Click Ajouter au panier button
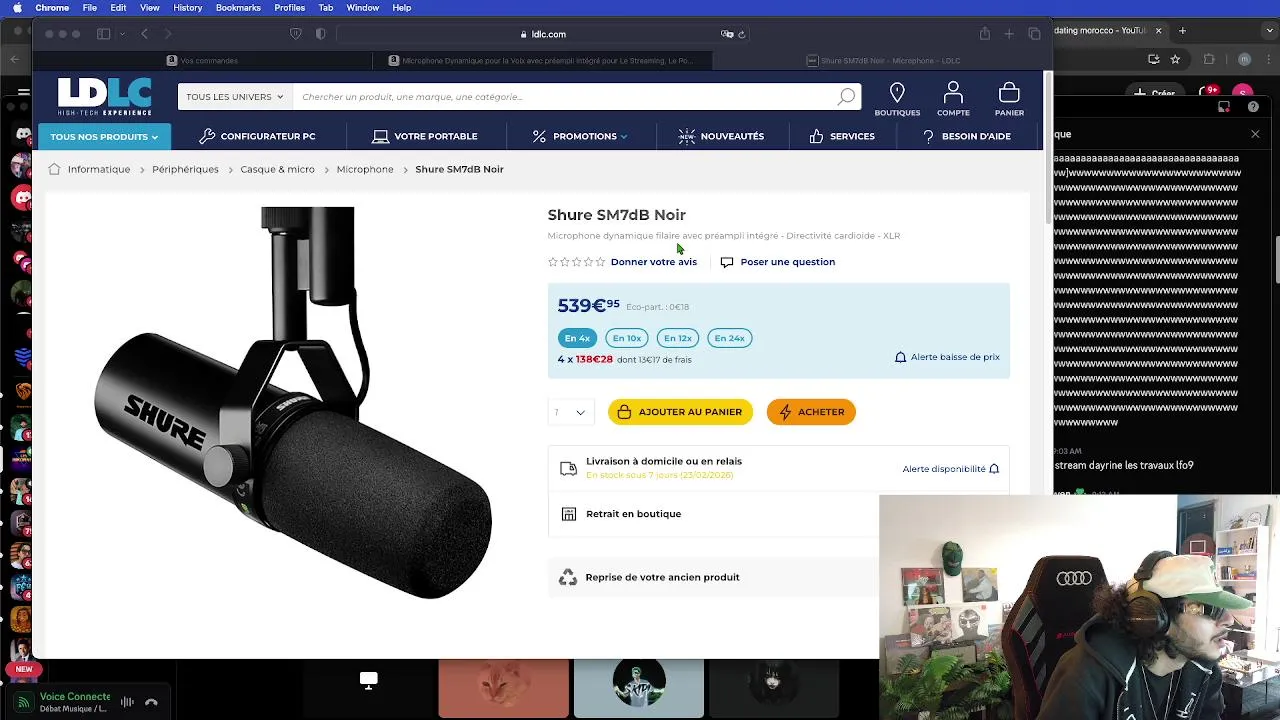The height and width of the screenshot is (720, 1280). 680,412
